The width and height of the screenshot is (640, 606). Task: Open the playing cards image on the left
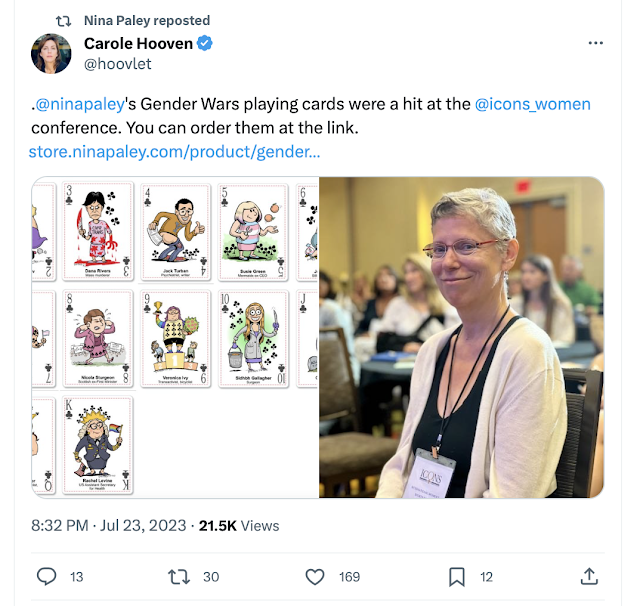point(175,337)
